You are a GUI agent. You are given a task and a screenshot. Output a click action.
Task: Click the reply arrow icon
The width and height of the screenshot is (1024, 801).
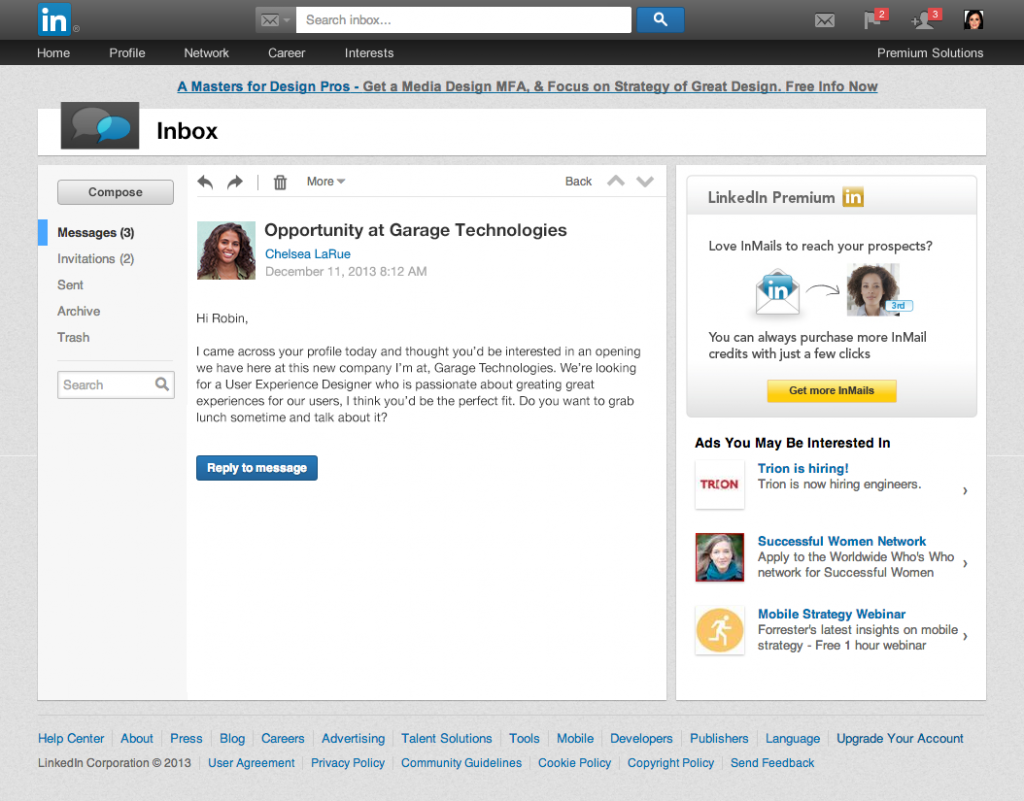pyautogui.click(x=205, y=181)
